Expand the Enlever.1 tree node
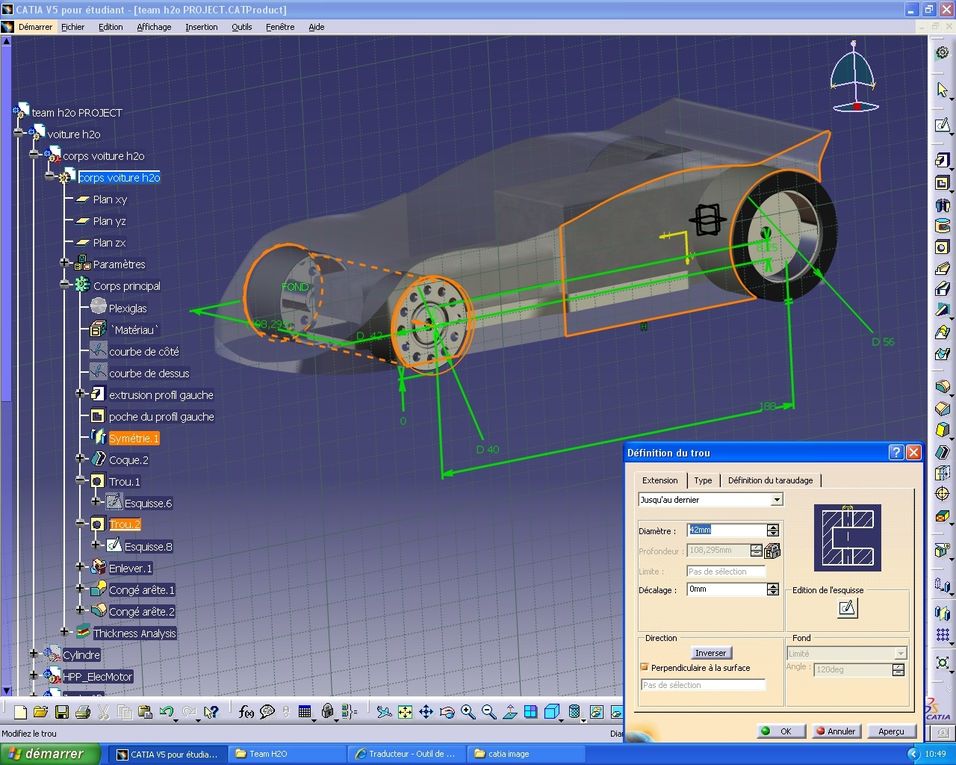The height and width of the screenshot is (765, 956). (80, 567)
